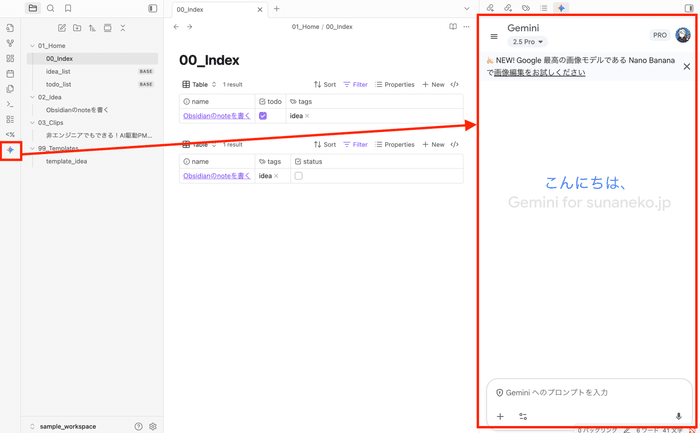Open the file explorer tab icon

tap(33, 8)
